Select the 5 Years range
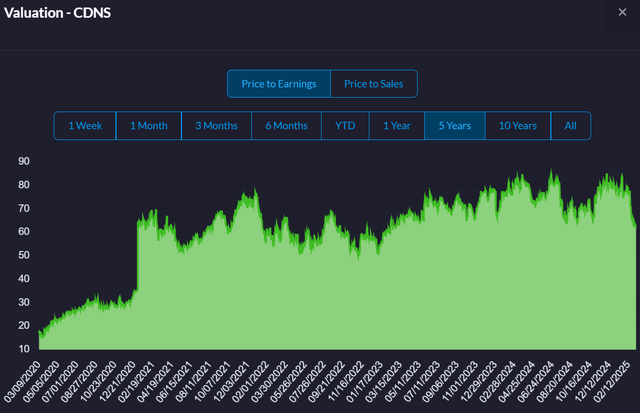 coord(454,126)
